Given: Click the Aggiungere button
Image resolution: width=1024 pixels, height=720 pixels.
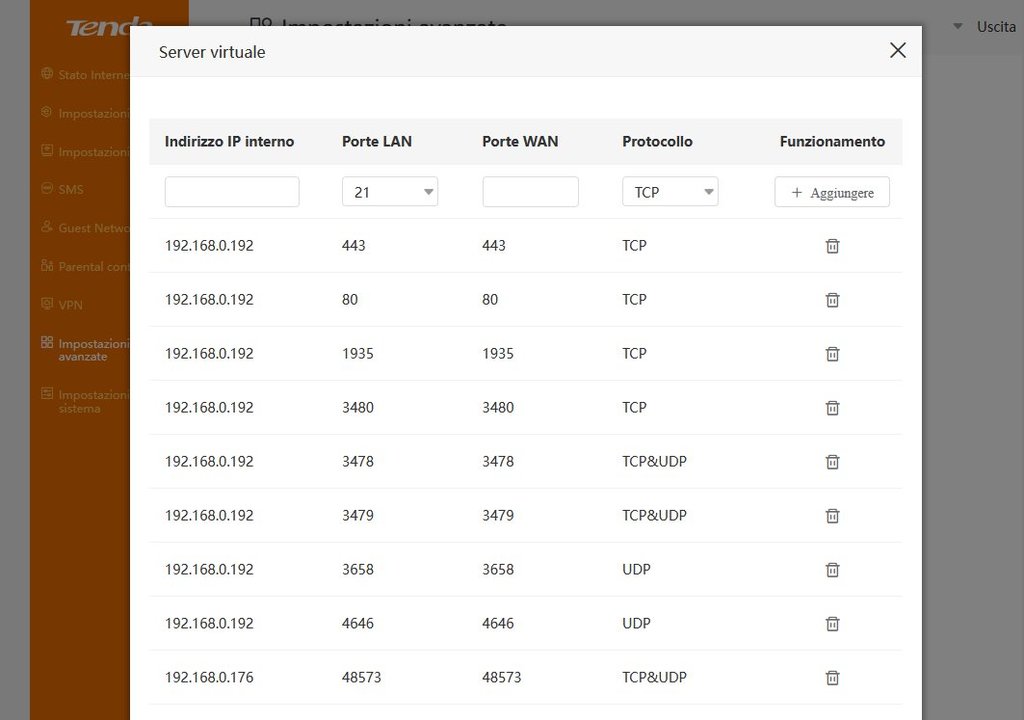Looking at the screenshot, I should click(832, 192).
